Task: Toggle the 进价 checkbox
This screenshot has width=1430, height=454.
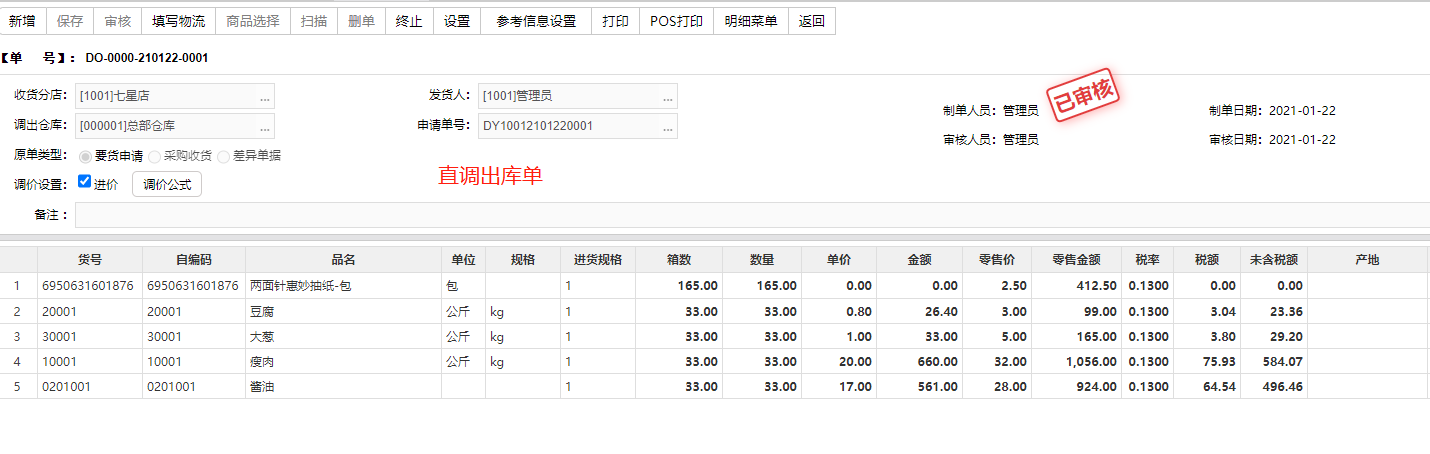Action: coord(85,182)
